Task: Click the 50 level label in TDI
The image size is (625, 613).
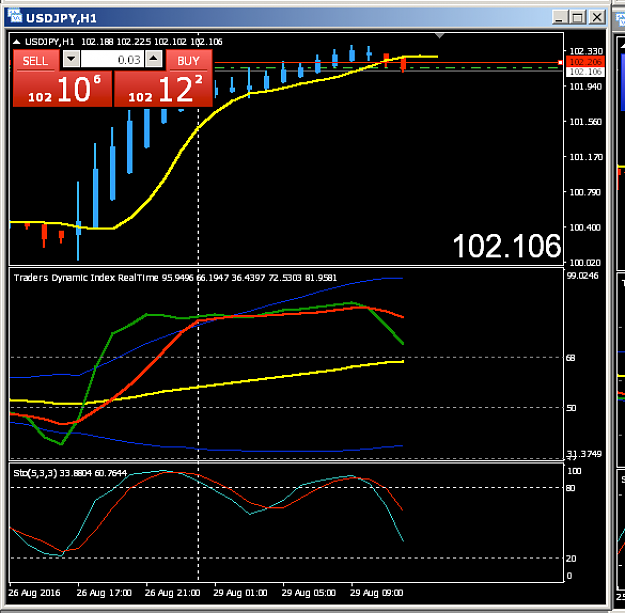Action: point(571,408)
